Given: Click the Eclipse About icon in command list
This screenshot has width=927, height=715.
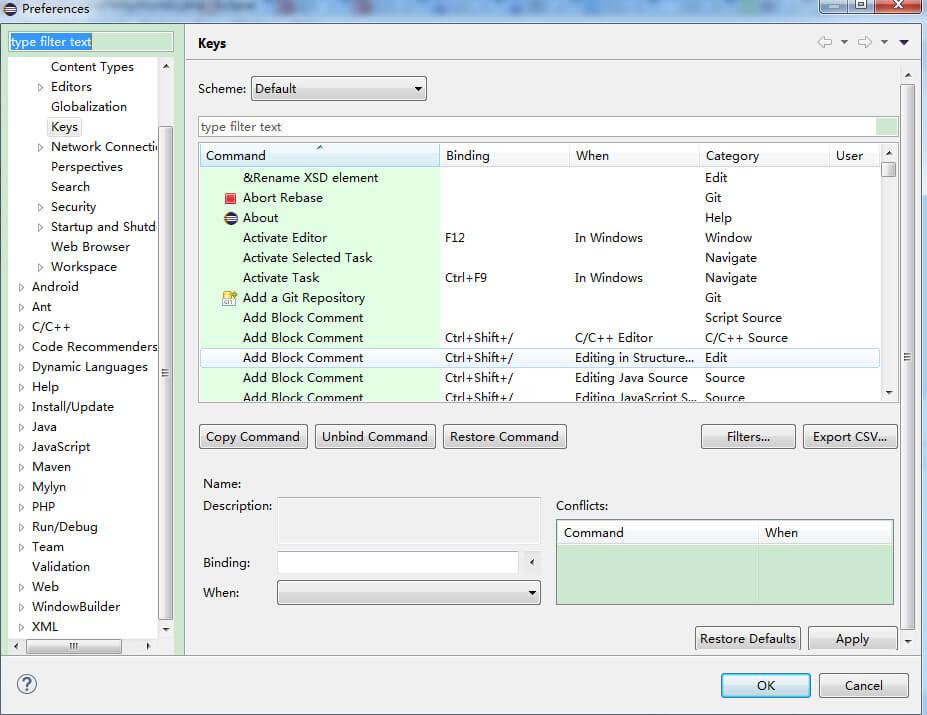Looking at the screenshot, I should 230,218.
